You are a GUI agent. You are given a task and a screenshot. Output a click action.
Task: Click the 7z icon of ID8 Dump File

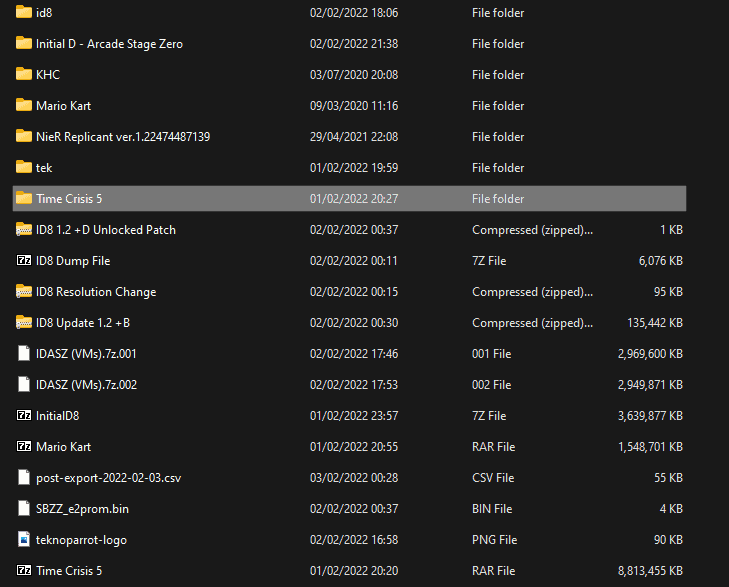[24, 260]
